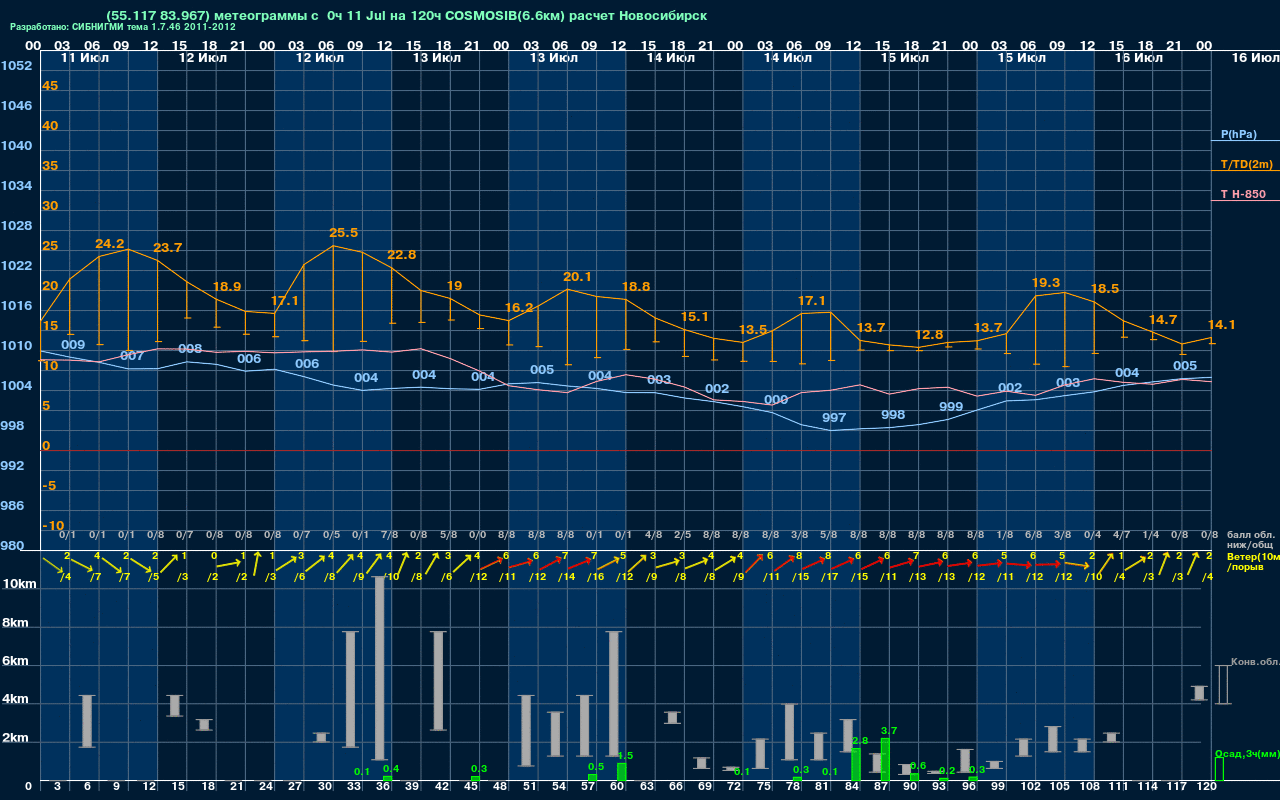Click the 19.3 temperature label
This screenshot has height=800, width=1280.
pos(1046,283)
